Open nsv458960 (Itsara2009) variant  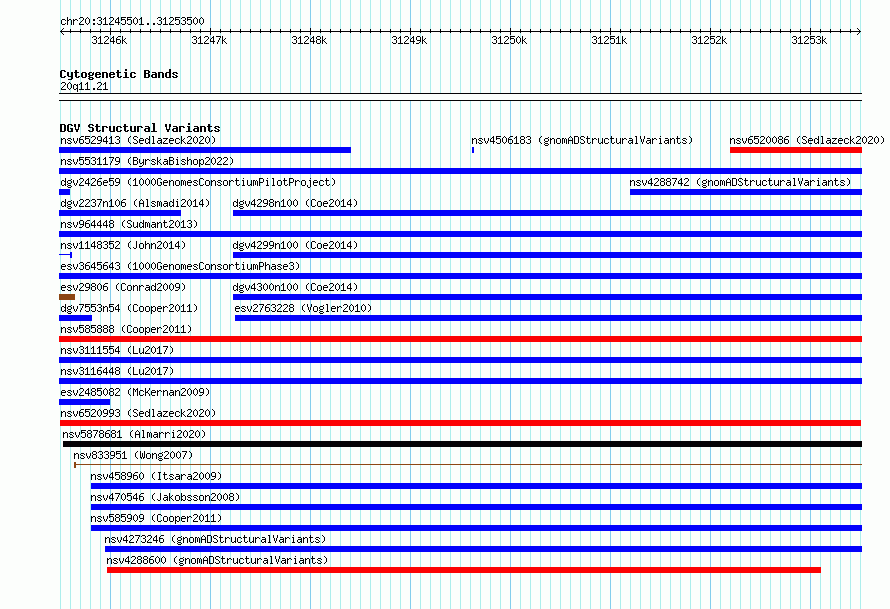pos(156,476)
